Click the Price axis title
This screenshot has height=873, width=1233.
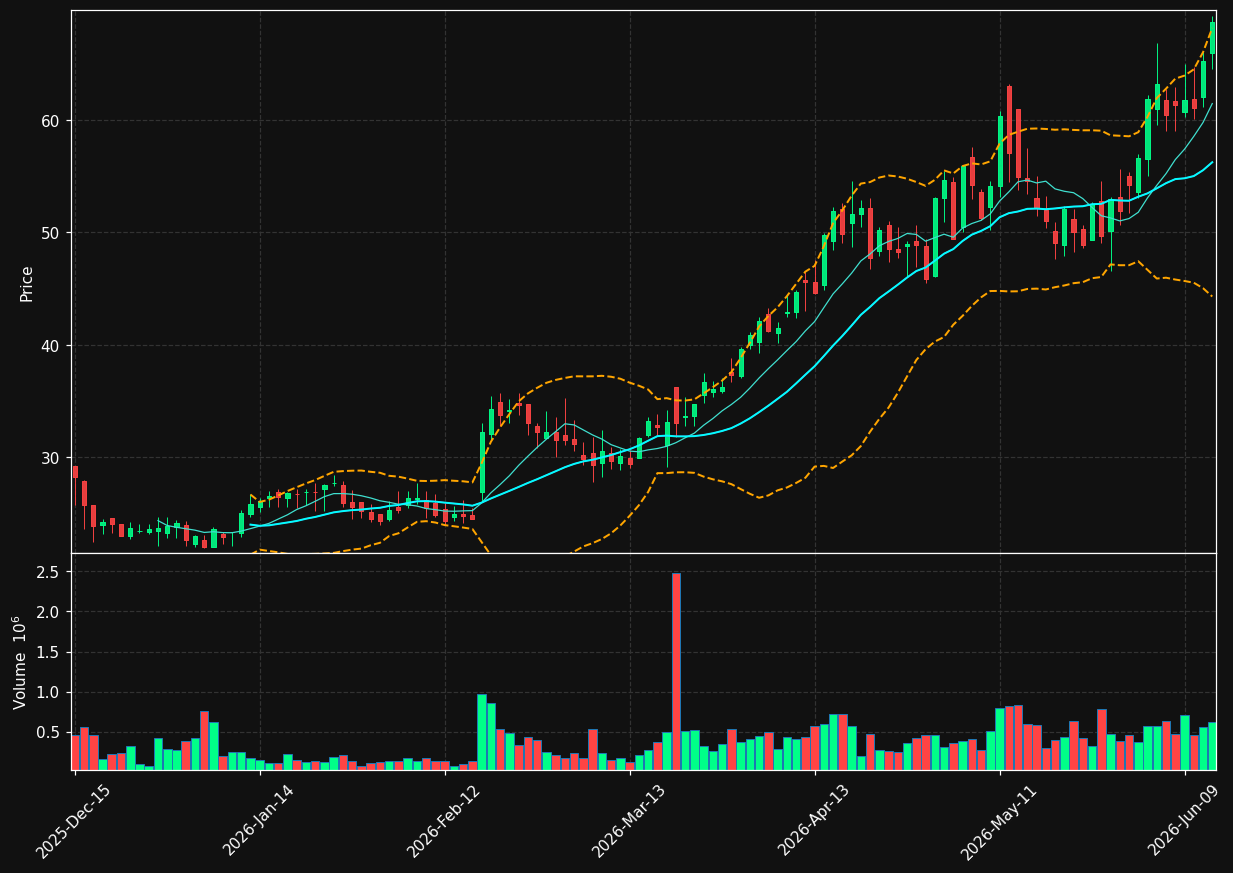click(27, 284)
